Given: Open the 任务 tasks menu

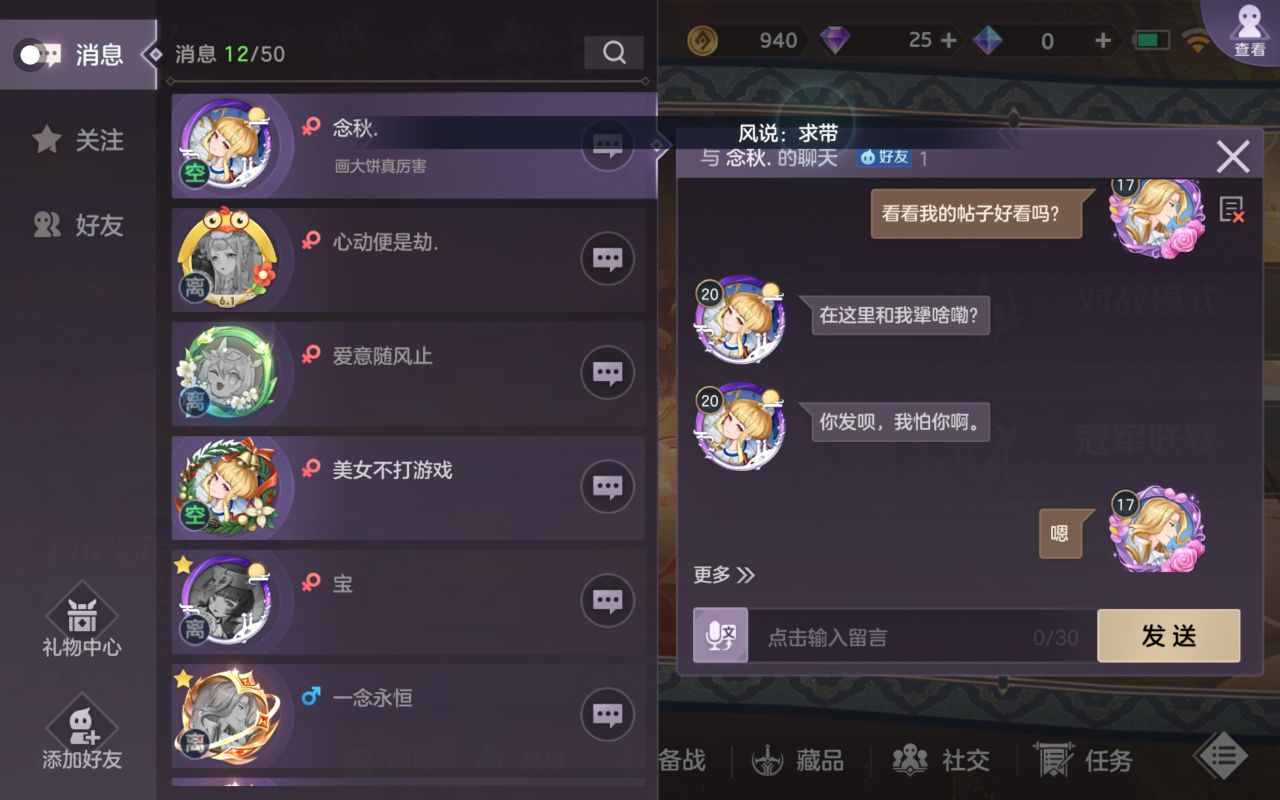Looking at the screenshot, I should (x=1083, y=761).
